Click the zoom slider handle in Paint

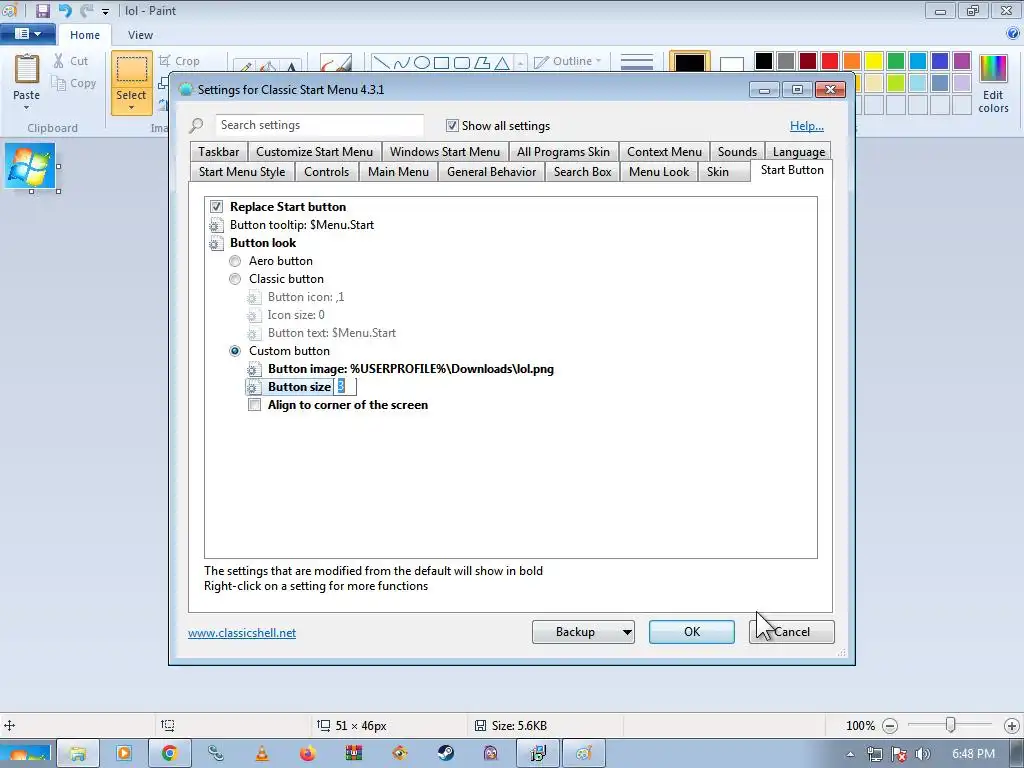[x=951, y=725]
